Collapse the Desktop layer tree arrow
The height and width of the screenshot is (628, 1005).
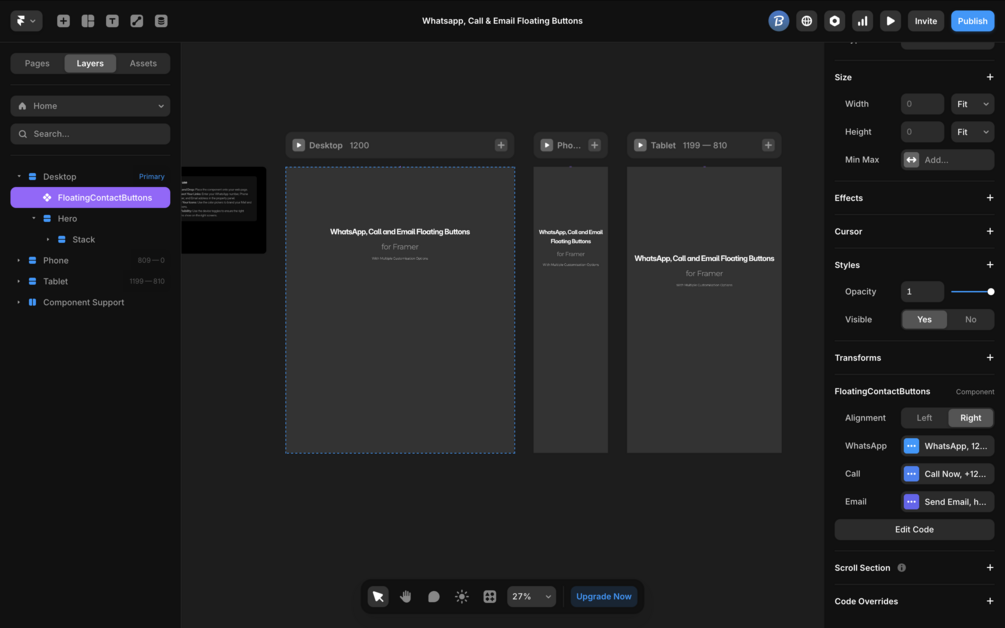19,176
